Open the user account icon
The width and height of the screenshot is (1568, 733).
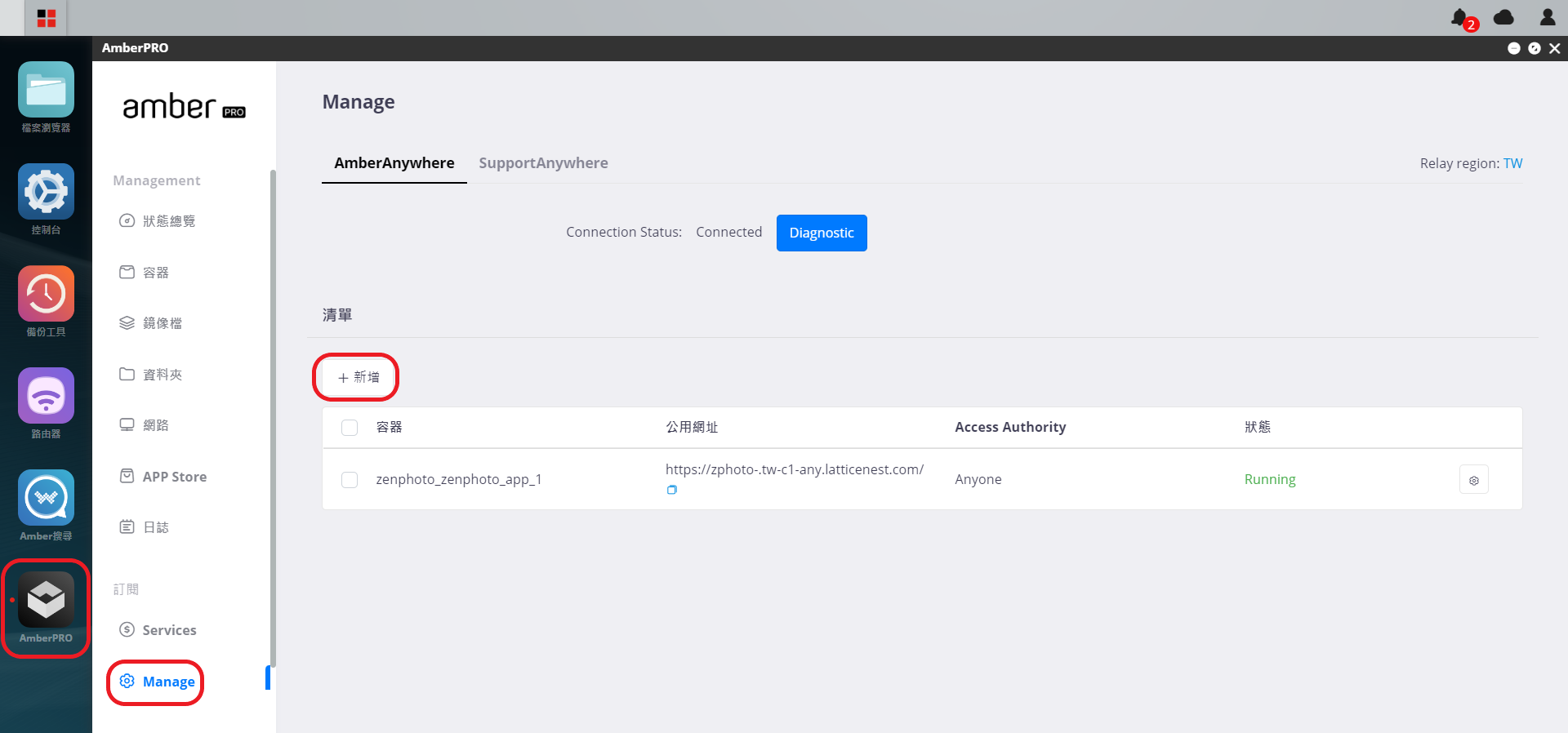tap(1547, 17)
